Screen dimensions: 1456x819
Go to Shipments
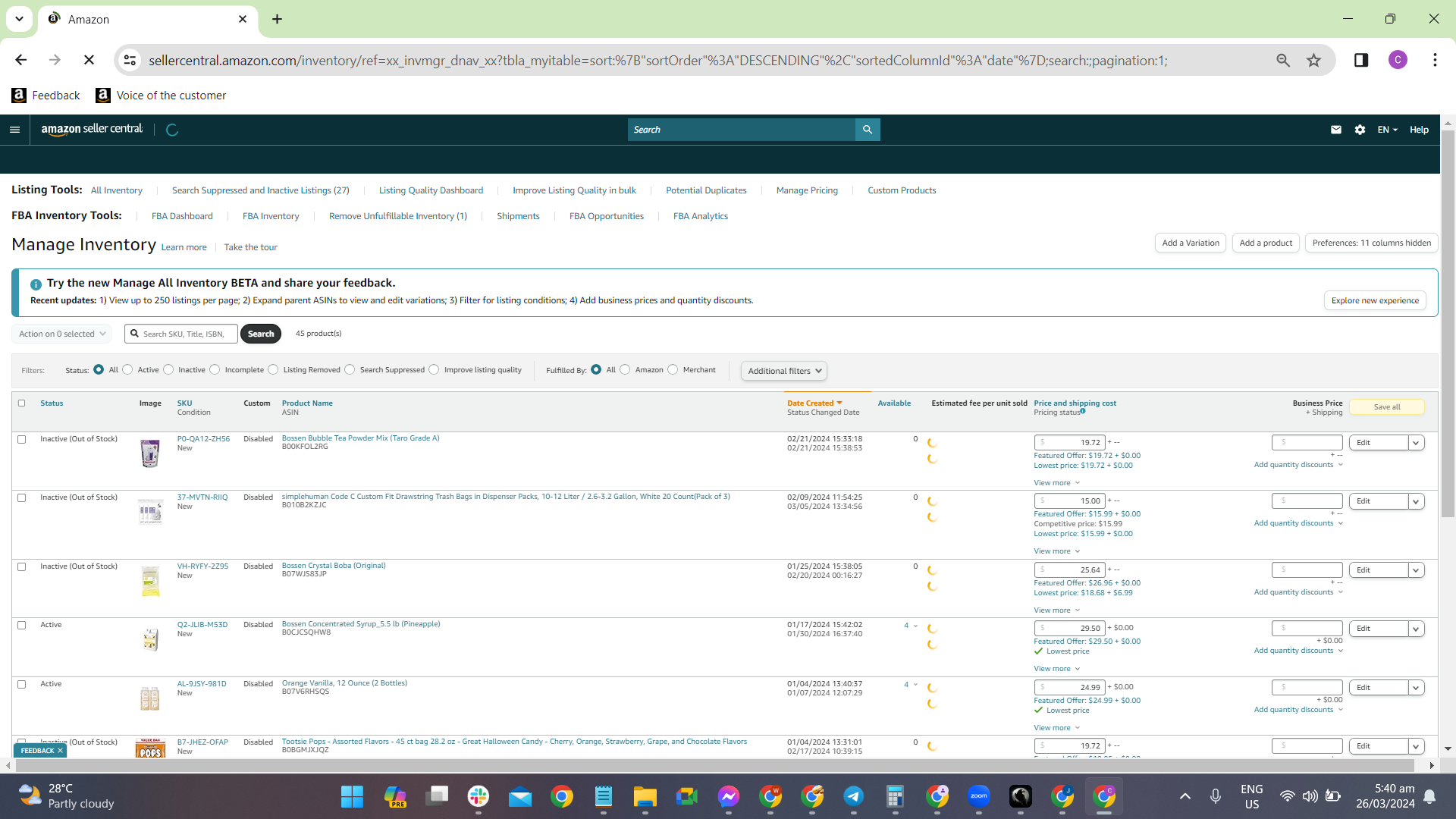pyautogui.click(x=518, y=216)
